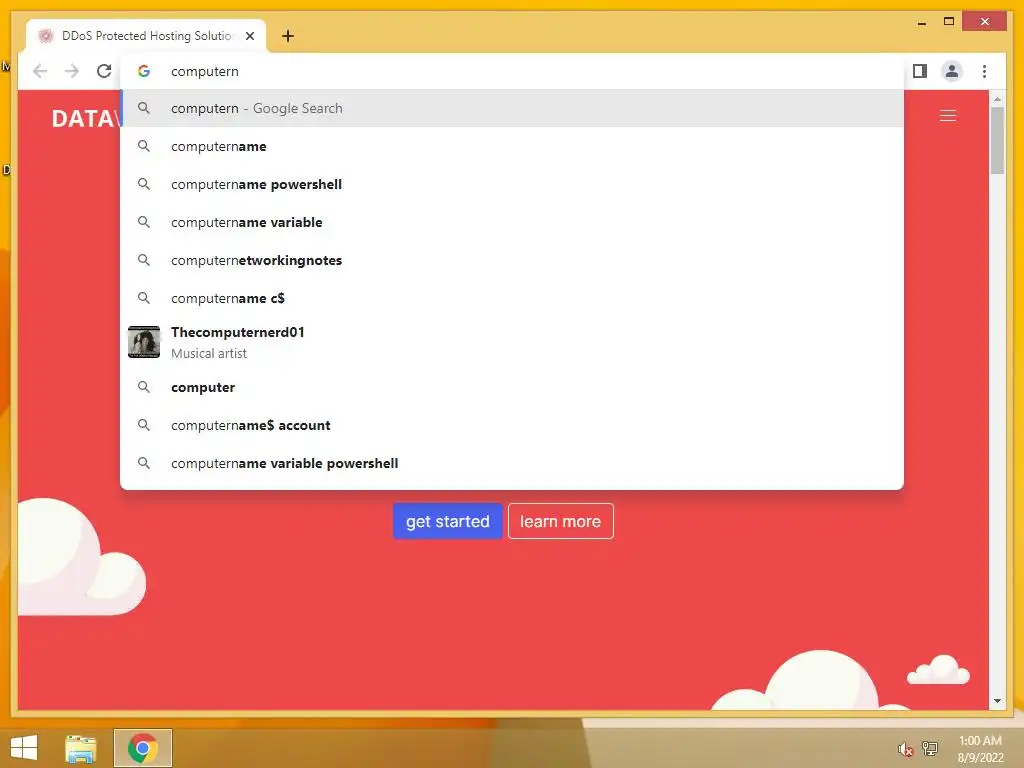Pick 'computername variable powershell' suggestion

(512, 463)
